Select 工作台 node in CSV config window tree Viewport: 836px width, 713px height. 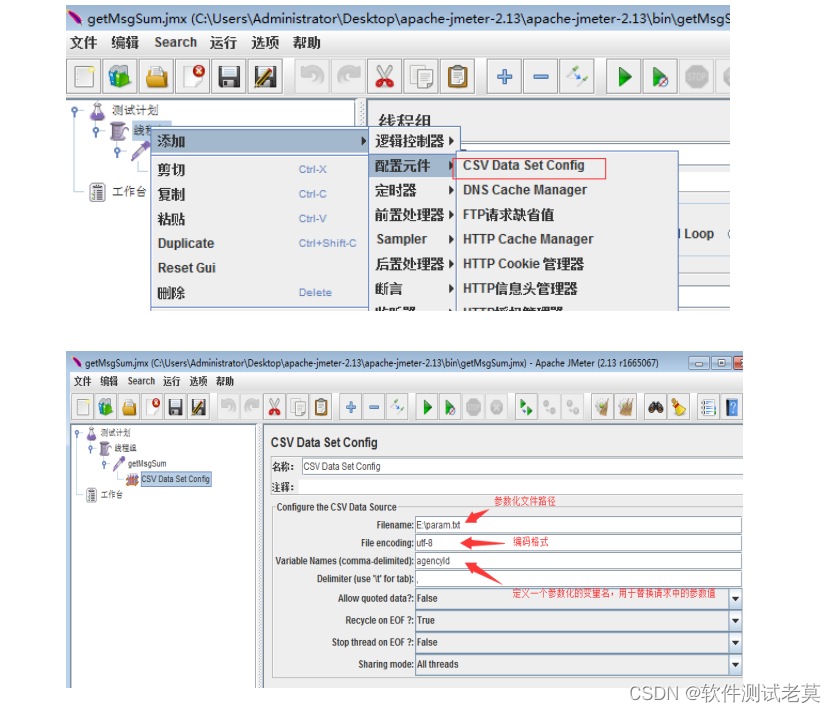pos(112,495)
